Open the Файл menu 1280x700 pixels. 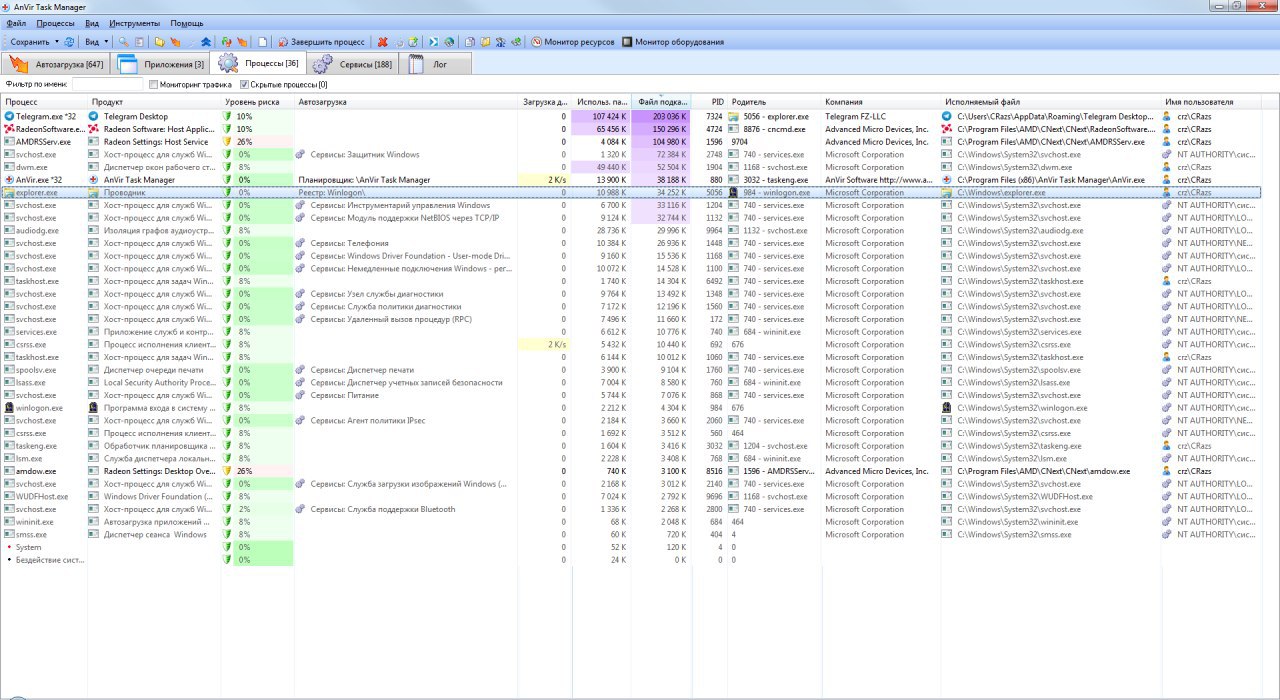click(16, 23)
